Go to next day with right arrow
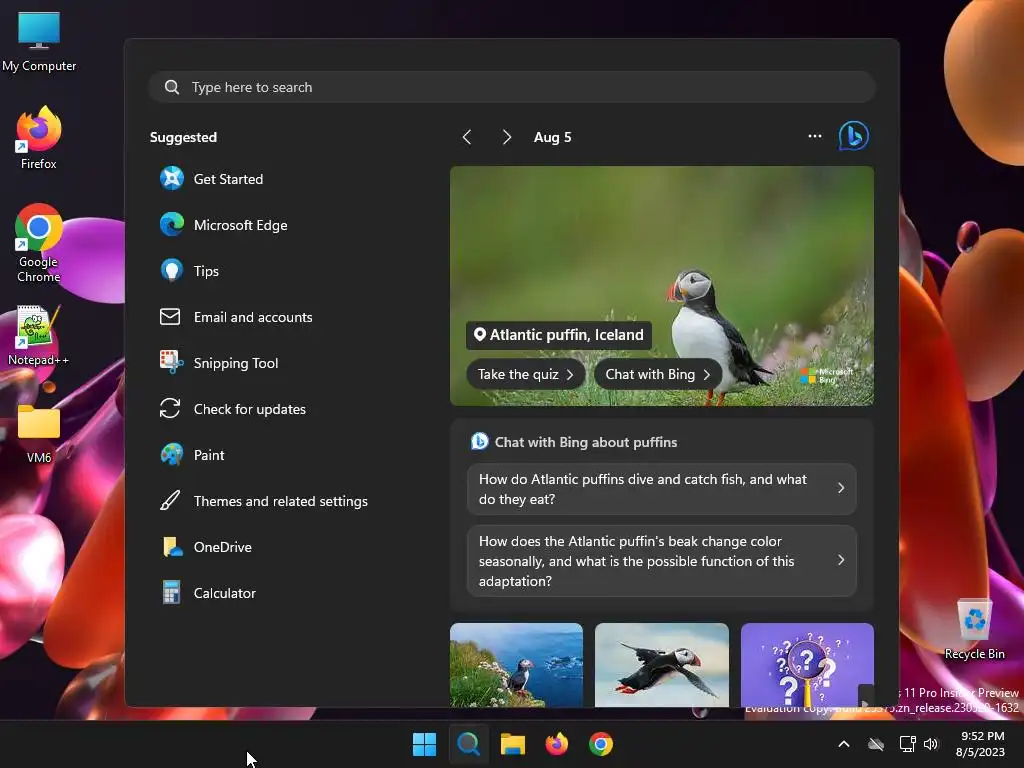This screenshot has width=1024, height=768. point(507,137)
